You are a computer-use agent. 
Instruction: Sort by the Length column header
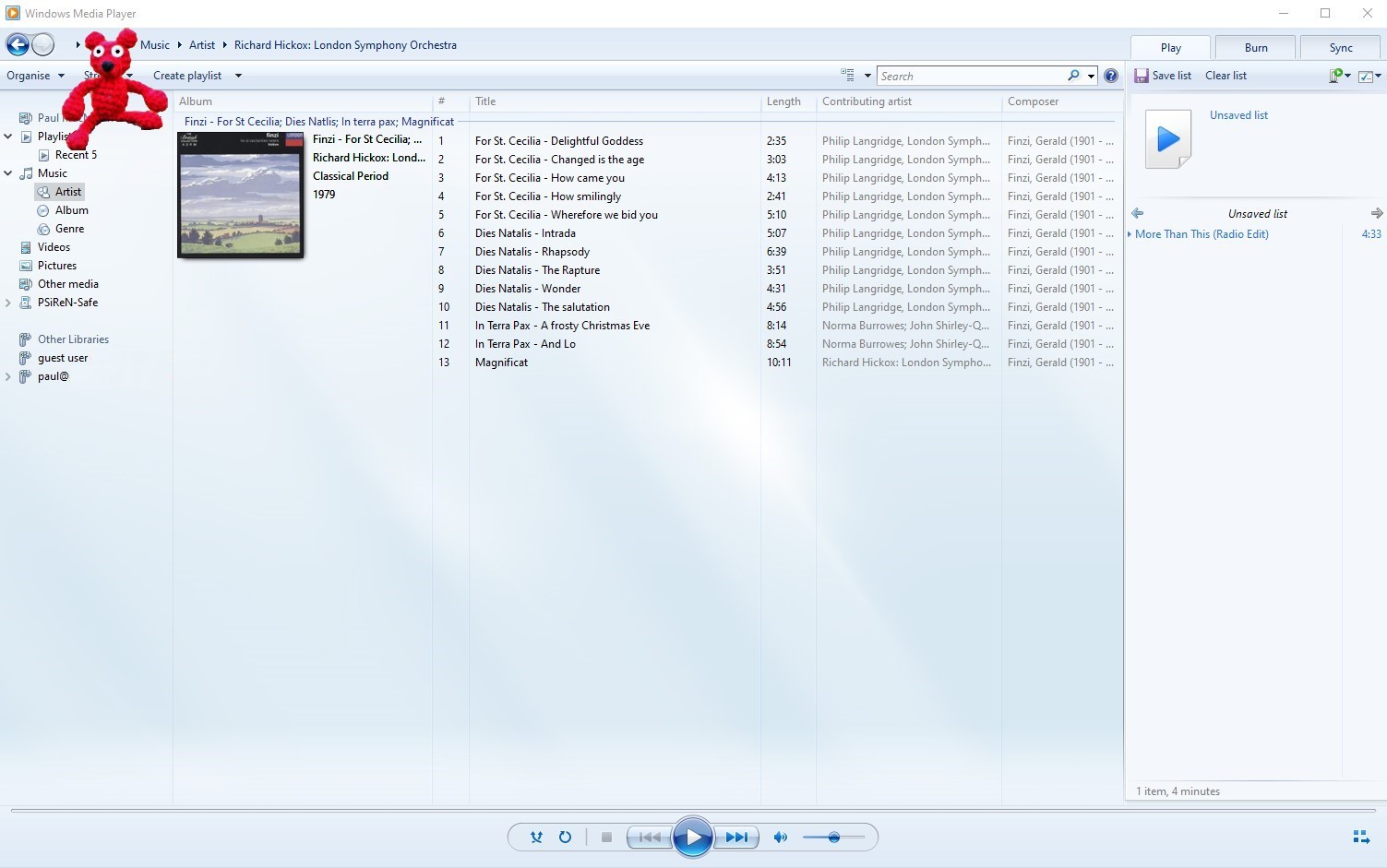pos(788,101)
